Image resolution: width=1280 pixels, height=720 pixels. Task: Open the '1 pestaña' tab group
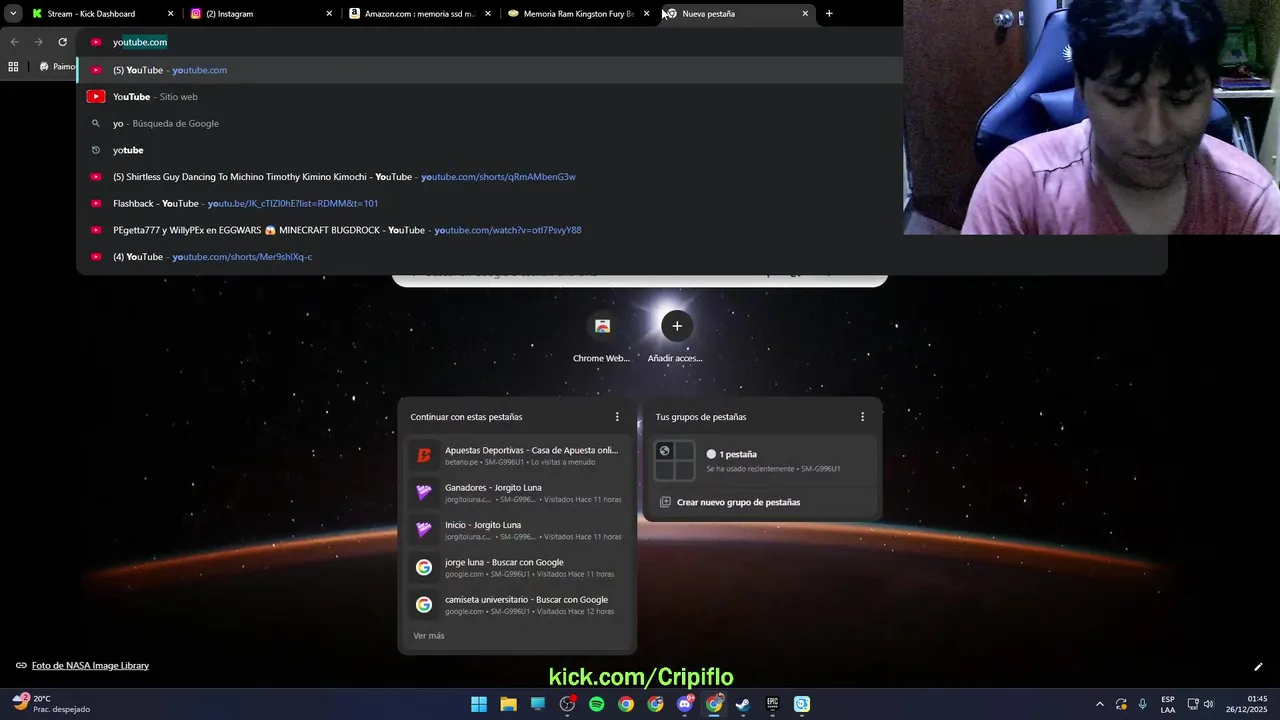(763, 461)
